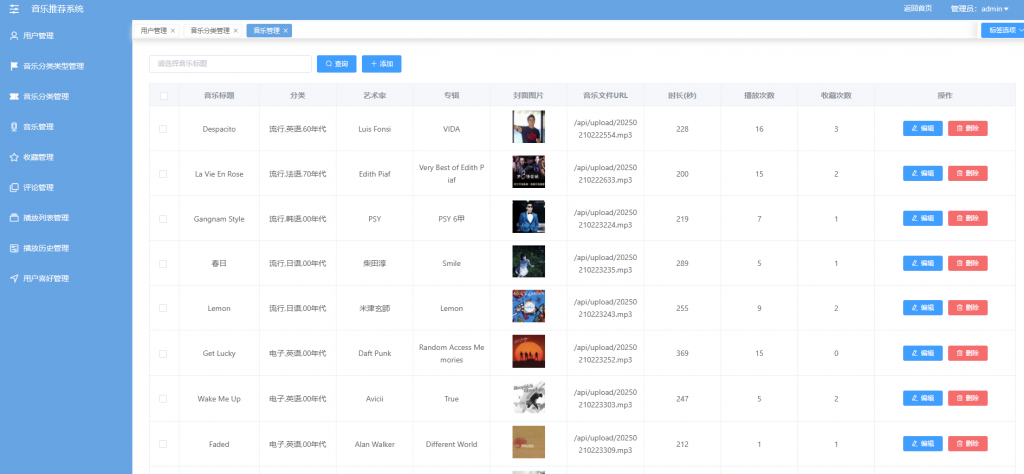The height and width of the screenshot is (474, 1024).
Task: Click the 添加 add button
Action: pyautogui.click(x=381, y=64)
